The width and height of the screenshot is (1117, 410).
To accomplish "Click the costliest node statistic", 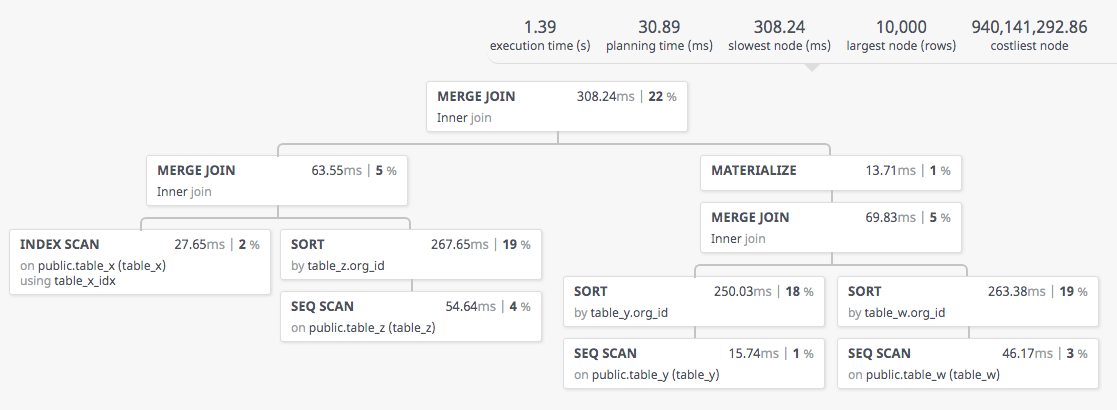I will (1029, 36).
